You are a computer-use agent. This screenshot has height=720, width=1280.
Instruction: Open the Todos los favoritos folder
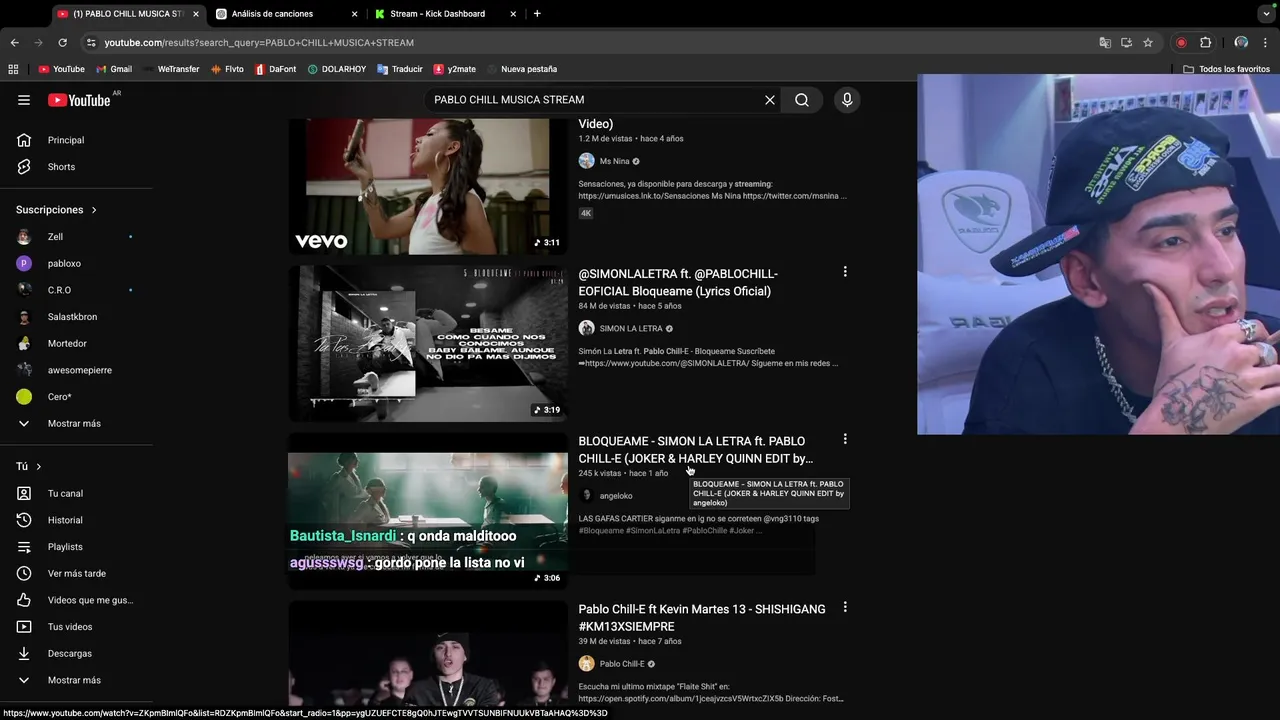[x=1226, y=69]
